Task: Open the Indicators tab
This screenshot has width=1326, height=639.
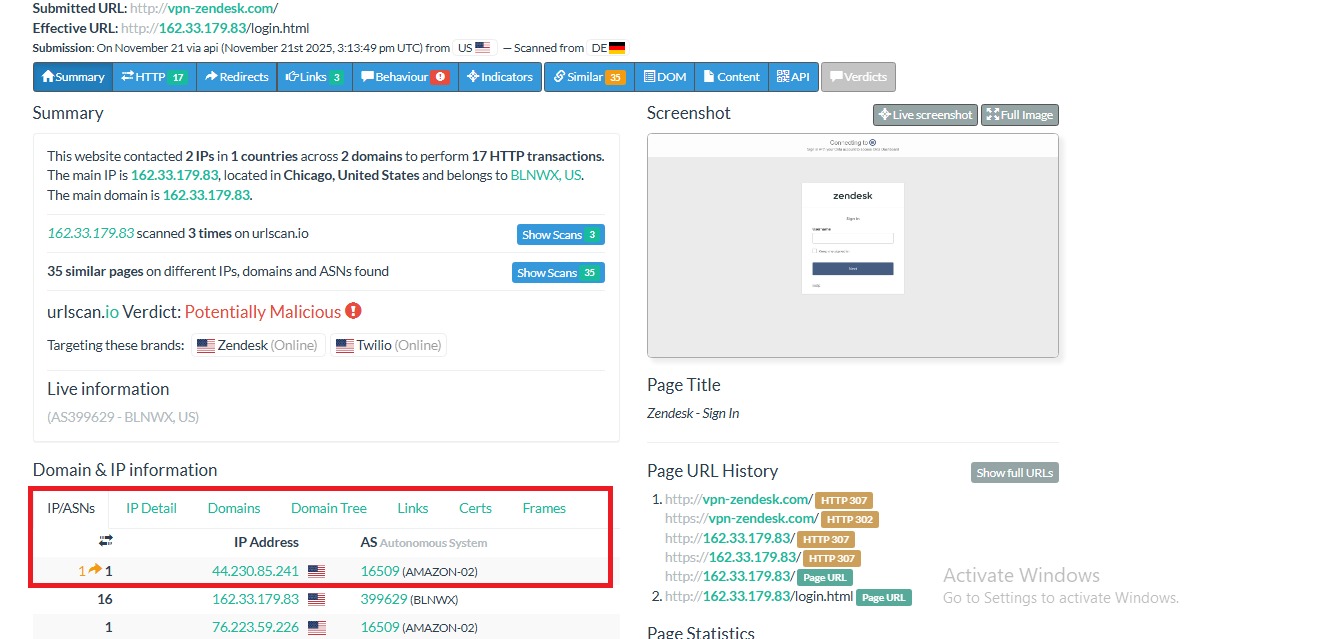Action: click(499, 77)
